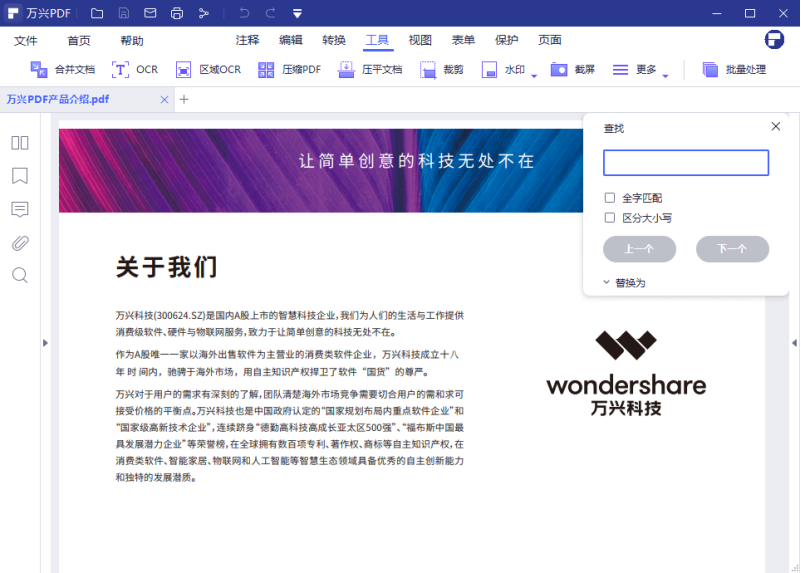Activate the 裁剪 crop tool

click(x=442, y=69)
